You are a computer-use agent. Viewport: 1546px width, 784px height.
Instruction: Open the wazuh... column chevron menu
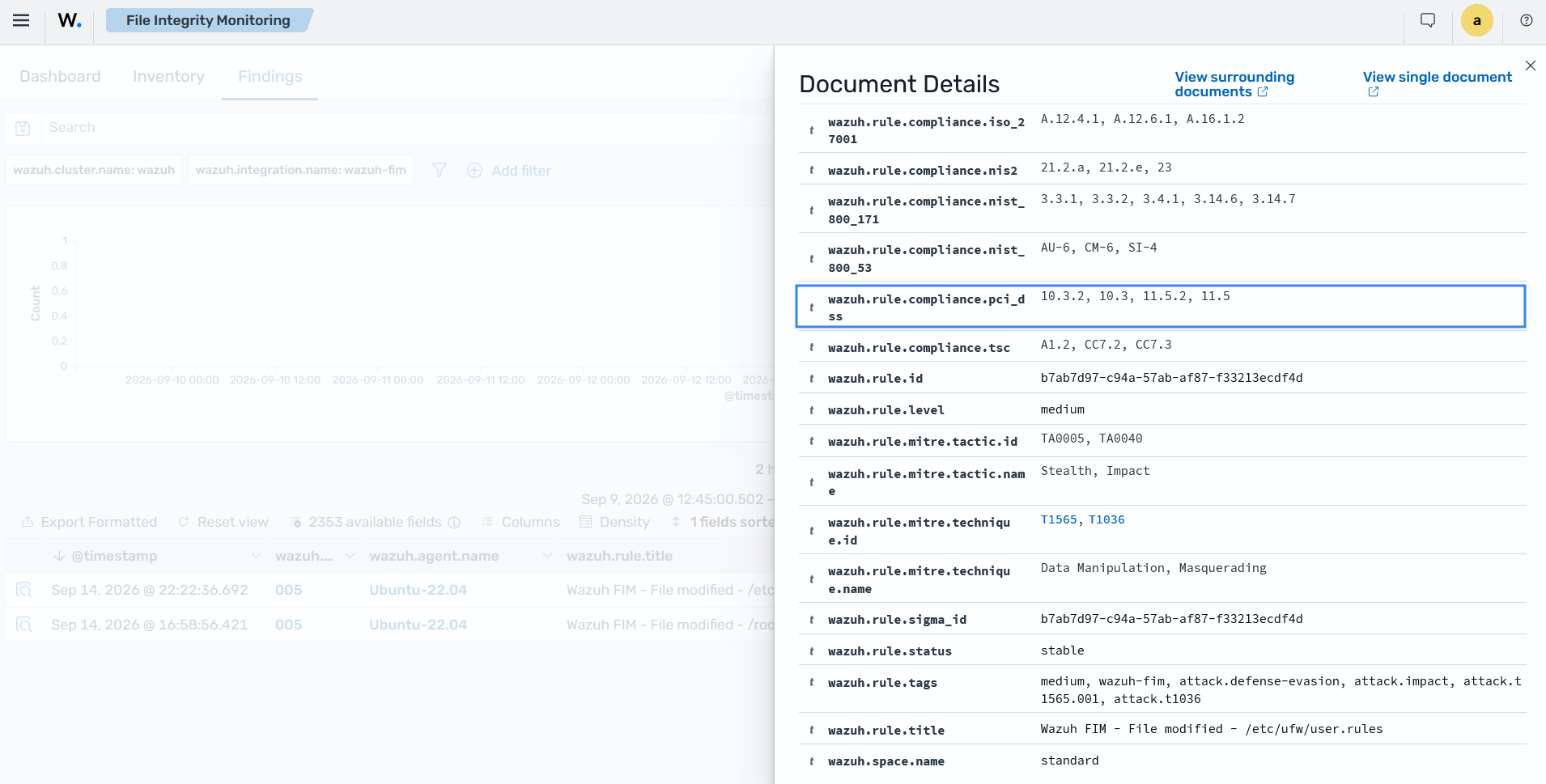pos(350,556)
